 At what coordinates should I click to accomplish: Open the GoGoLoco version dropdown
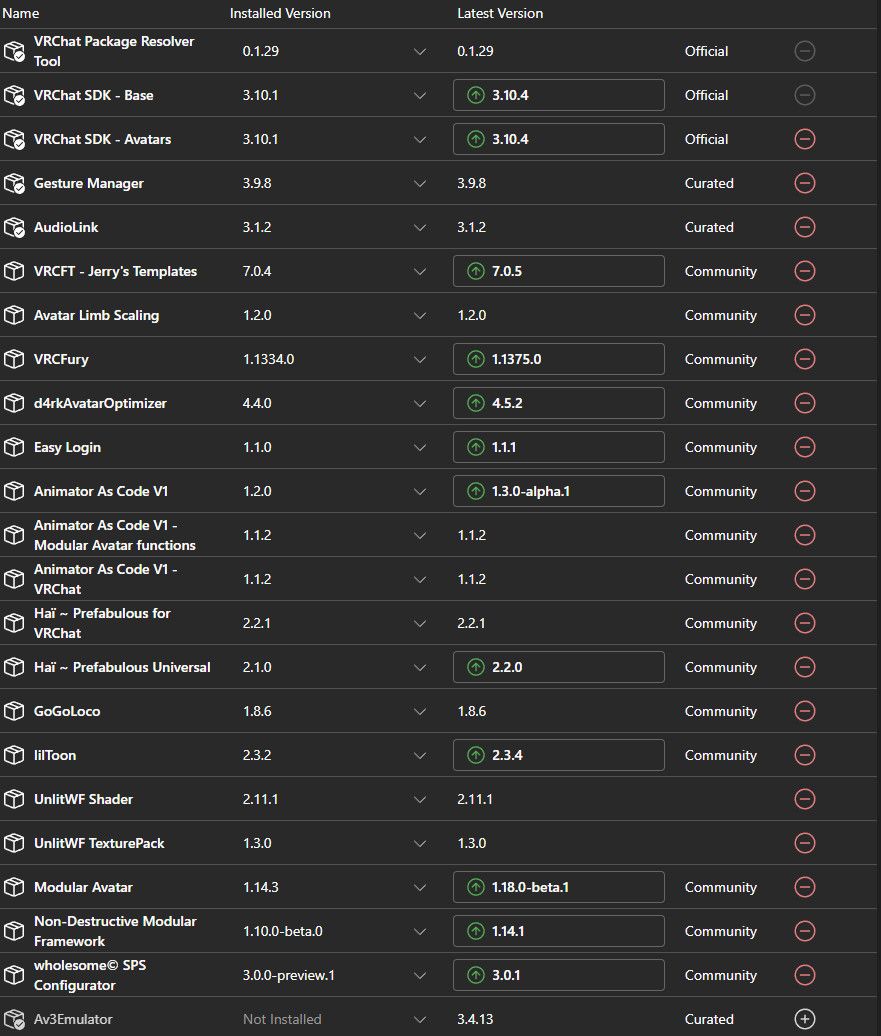coord(420,712)
